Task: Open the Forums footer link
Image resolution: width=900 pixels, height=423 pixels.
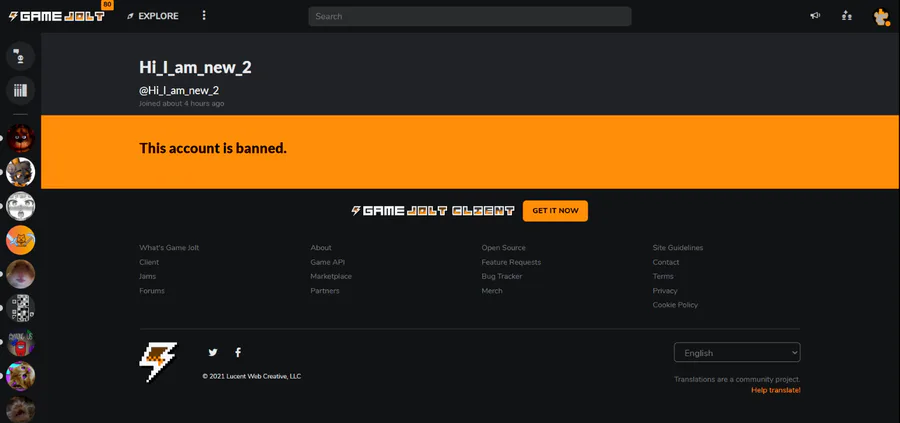Action: (x=152, y=291)
